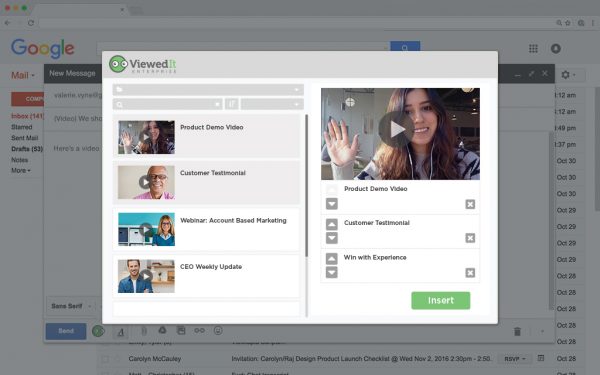Remove Win with Experience from playlist
This screenshot has height=375, width=600.
[470, 272]
